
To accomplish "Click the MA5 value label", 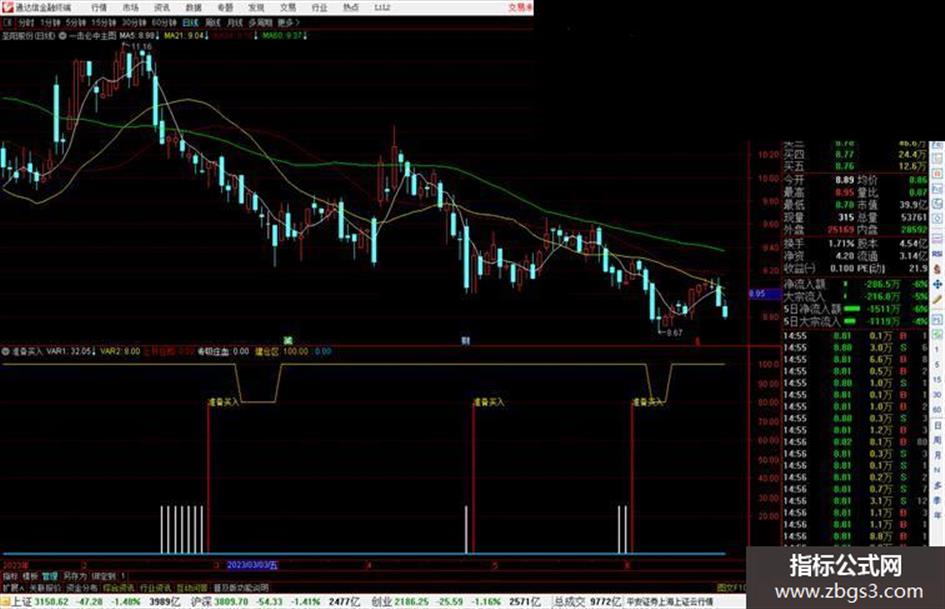I will click(139, 36).
